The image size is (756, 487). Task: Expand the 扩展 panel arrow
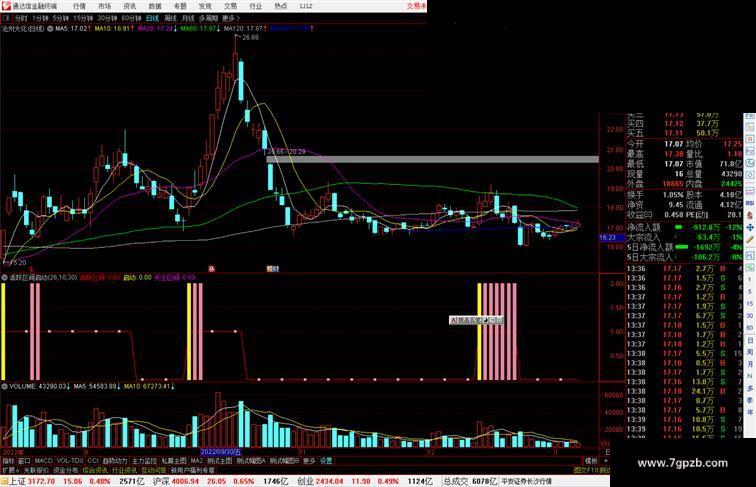coord(10,470)
